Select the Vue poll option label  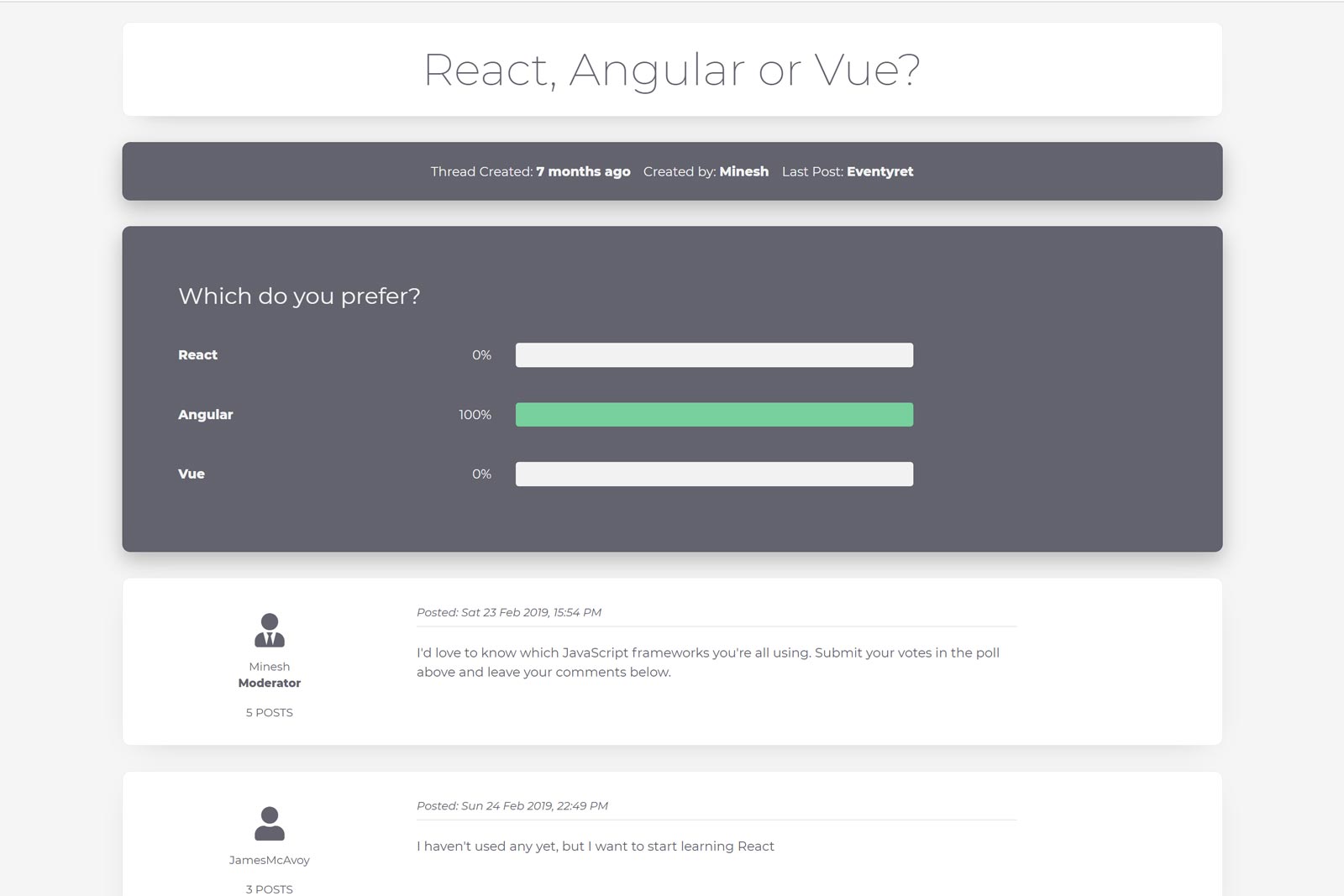192,474
